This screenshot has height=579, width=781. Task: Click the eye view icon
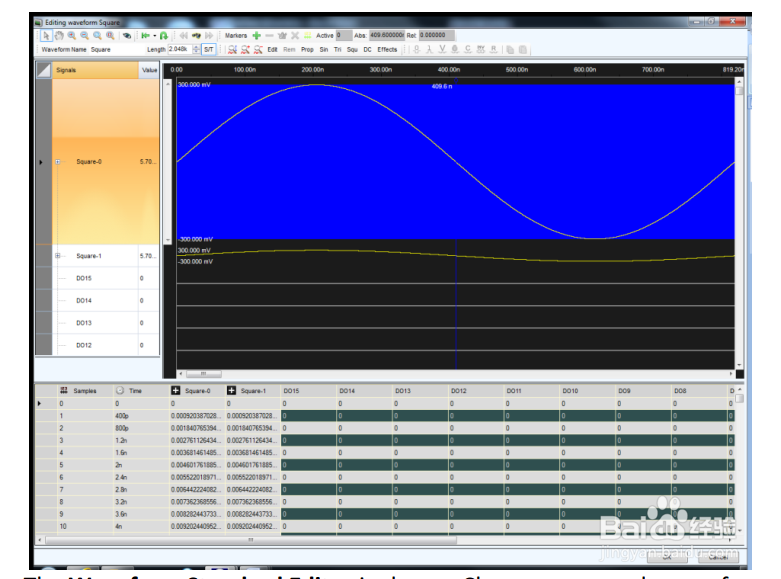tap(127, 35)
